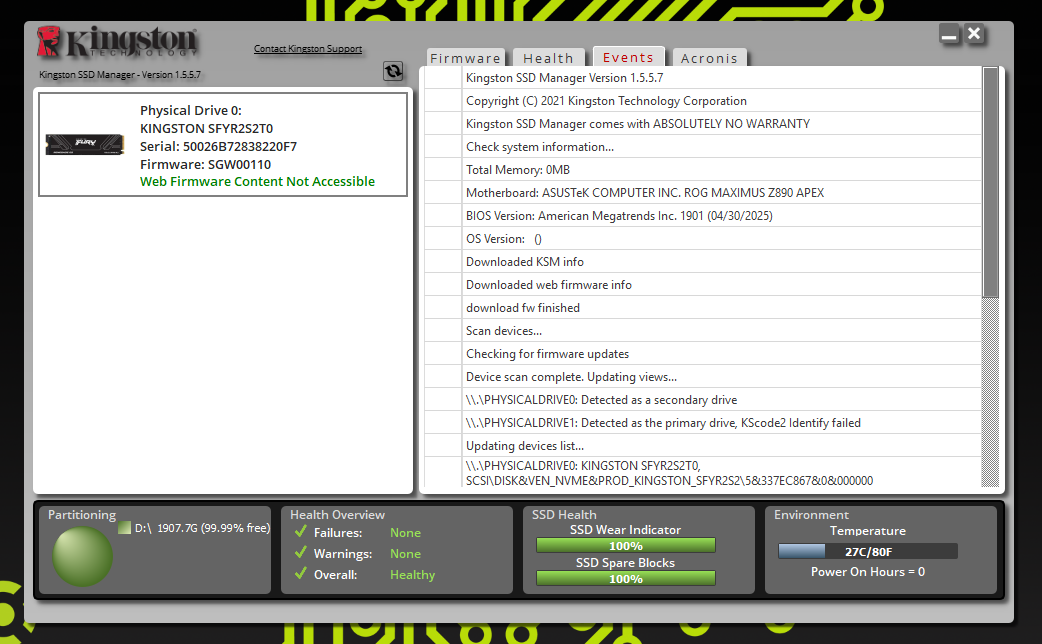Select the Events tab
Image resolution: width=1042 pixels, height=644 pixels.
point(629,57)
